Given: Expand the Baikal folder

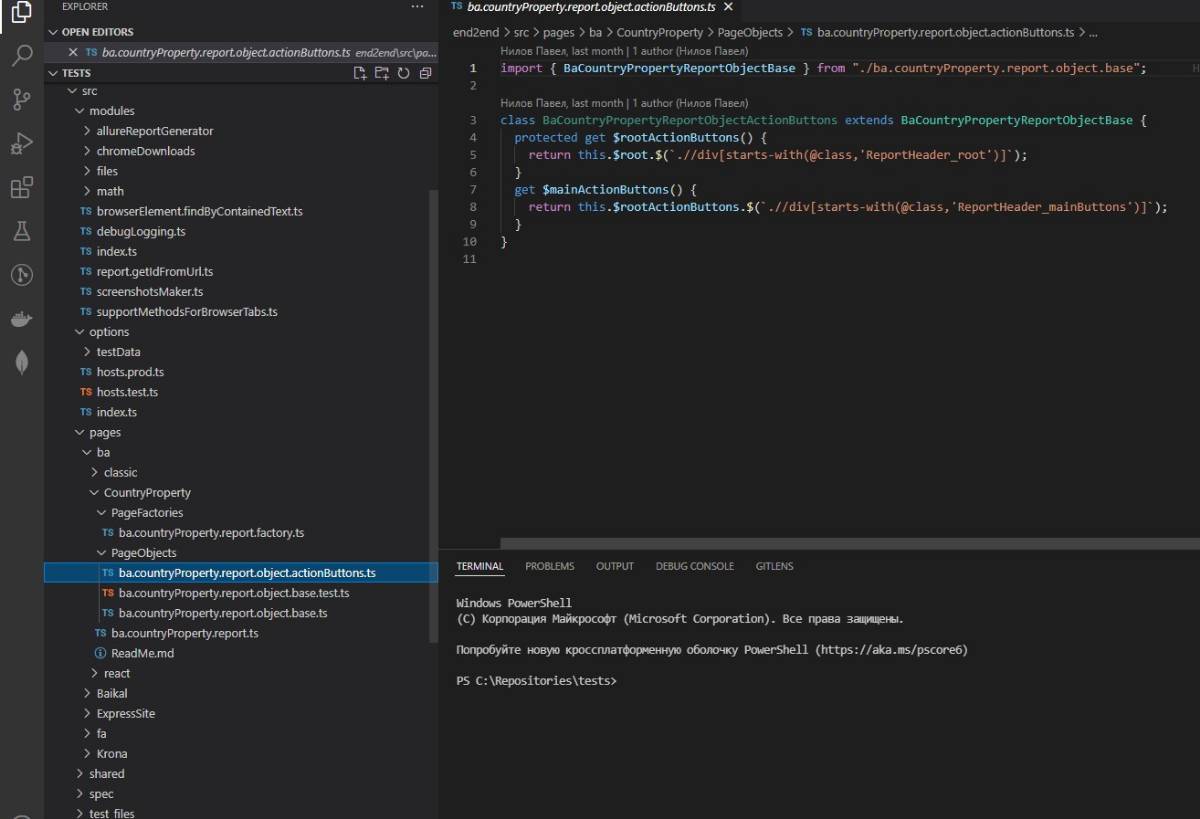Looking at the screenshot, I should pos(111,693).
